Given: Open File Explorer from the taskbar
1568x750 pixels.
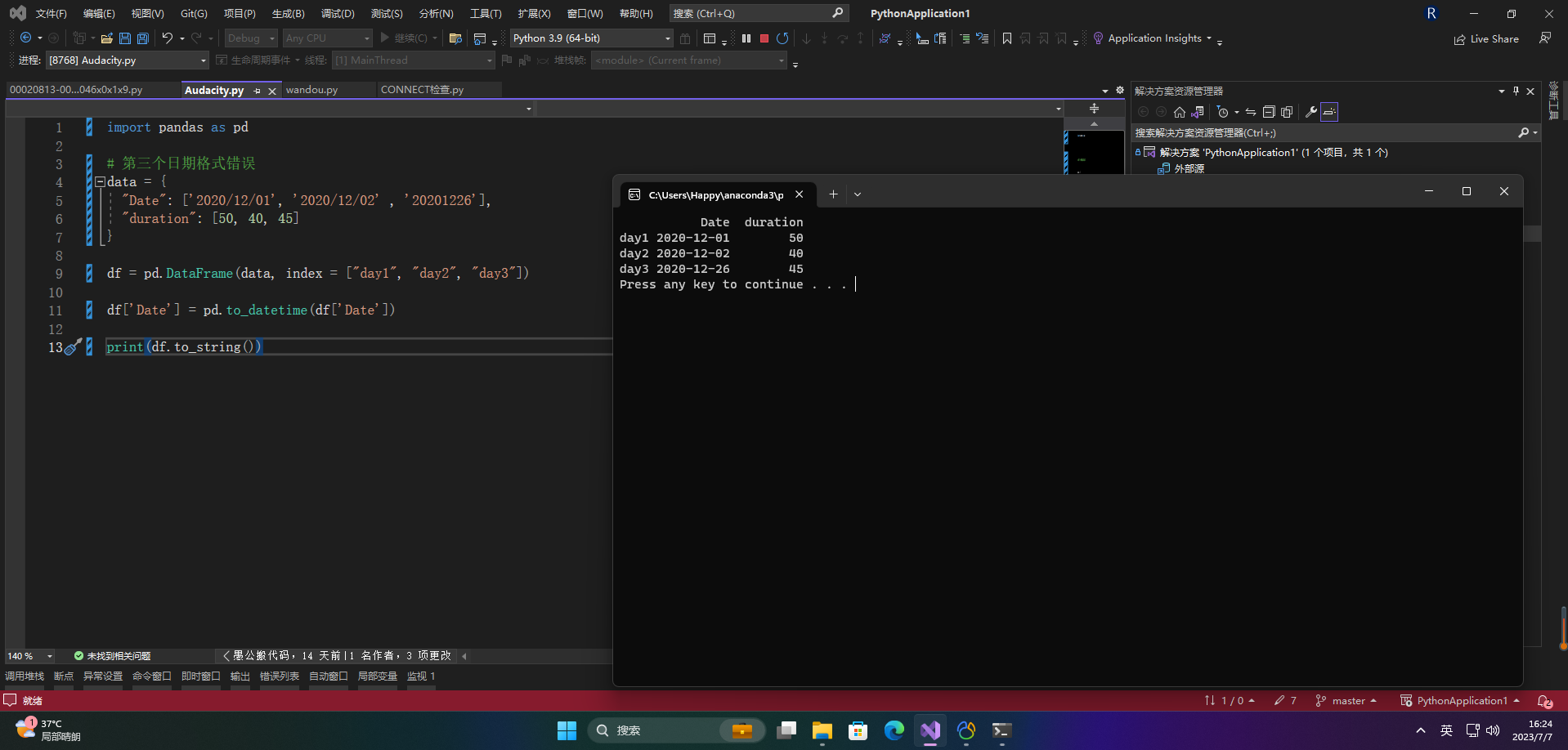Looking at the screenshot, I should (x=822, y=730).
